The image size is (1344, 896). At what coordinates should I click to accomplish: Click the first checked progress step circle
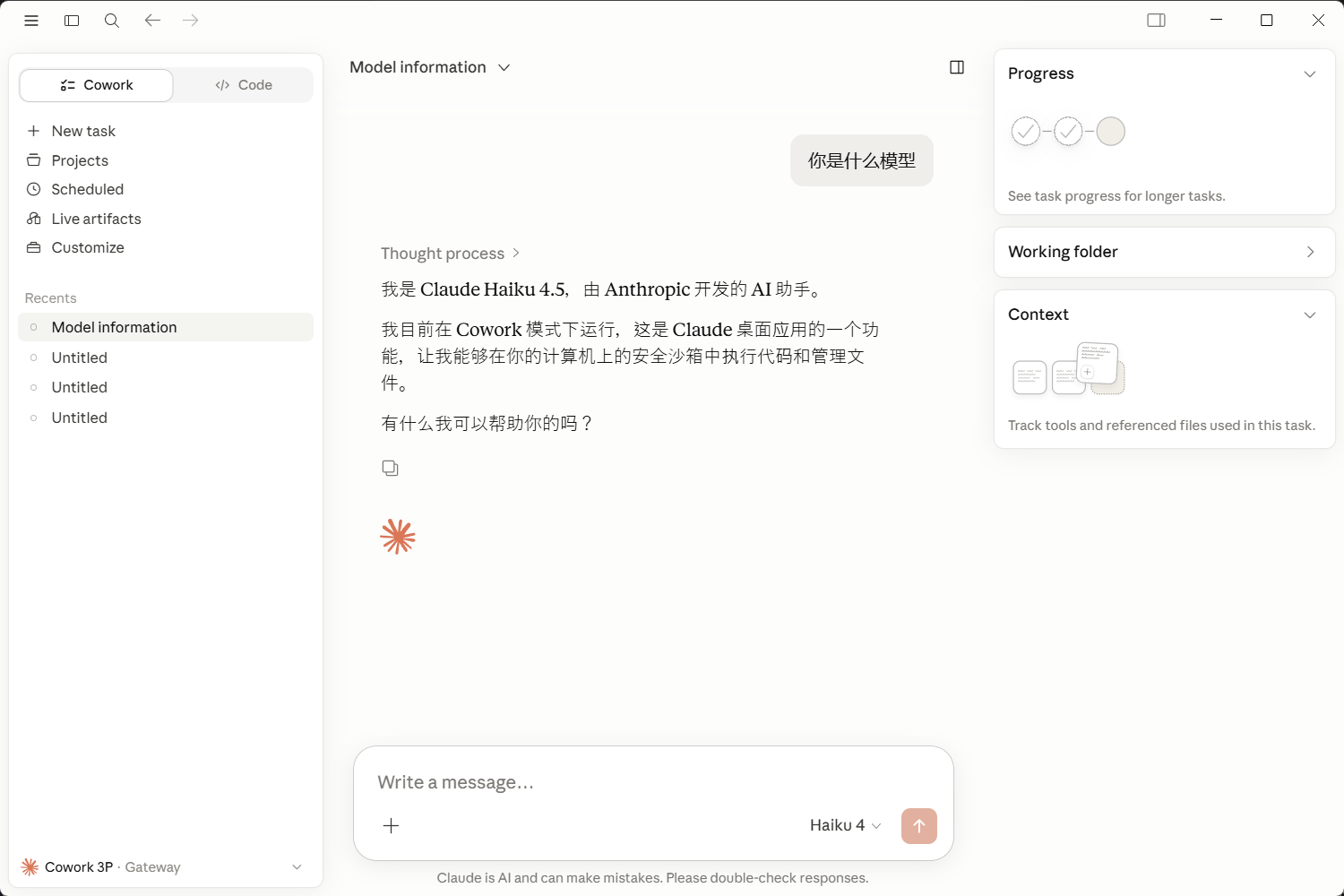tap(1026, 132)
